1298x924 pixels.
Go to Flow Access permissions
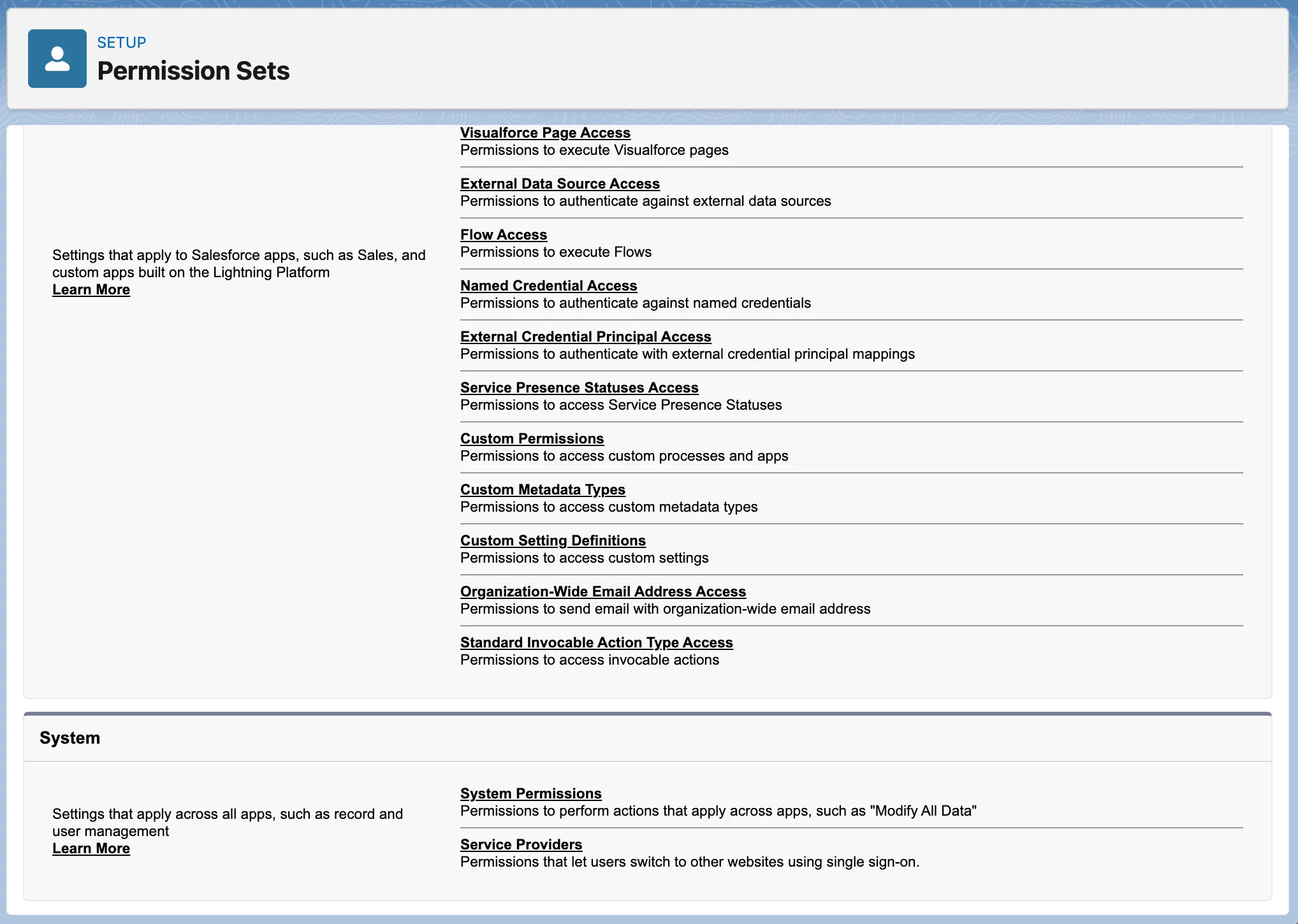(x=504, y=235)
